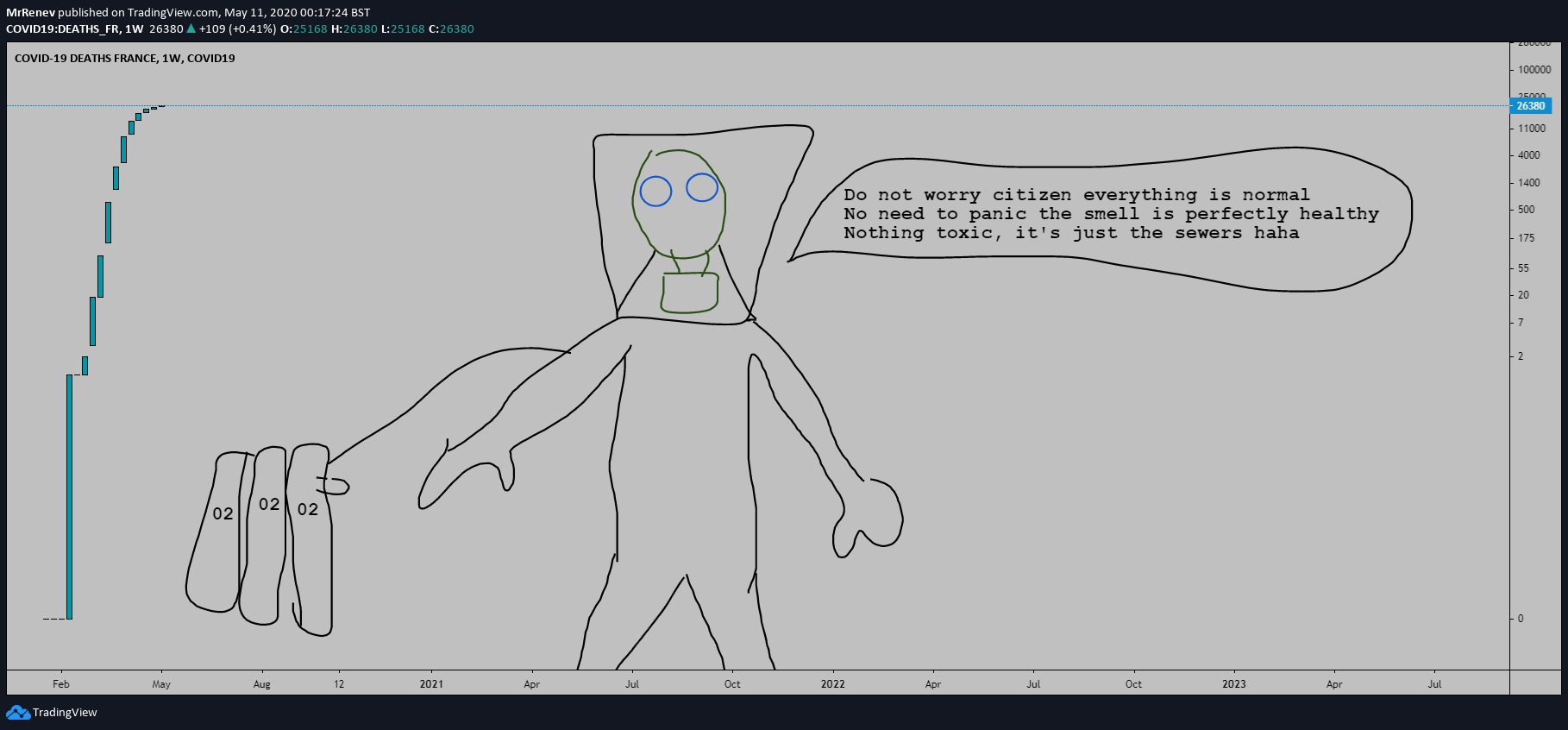Screen dimensions: 1568x730
Task: Click the TradingView wordmark text
Action: (x=65, y=713)
